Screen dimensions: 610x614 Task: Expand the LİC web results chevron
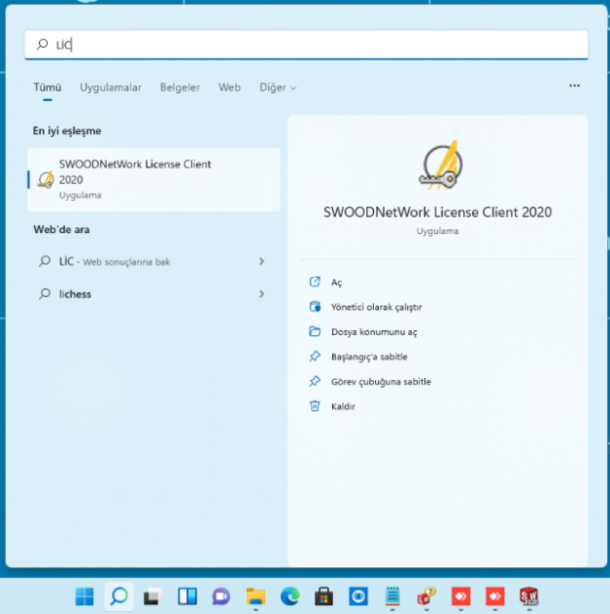262,261
